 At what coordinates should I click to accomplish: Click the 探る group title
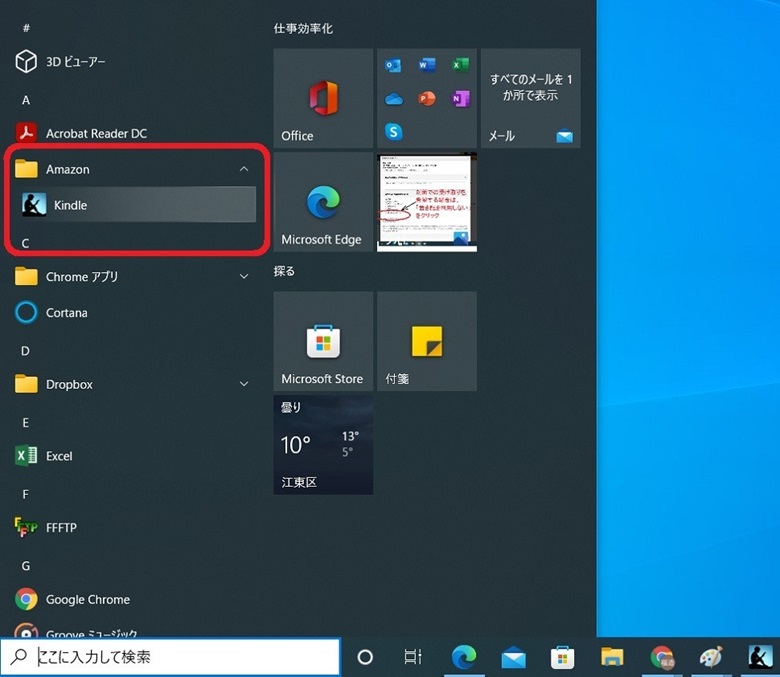pos(284,271)
